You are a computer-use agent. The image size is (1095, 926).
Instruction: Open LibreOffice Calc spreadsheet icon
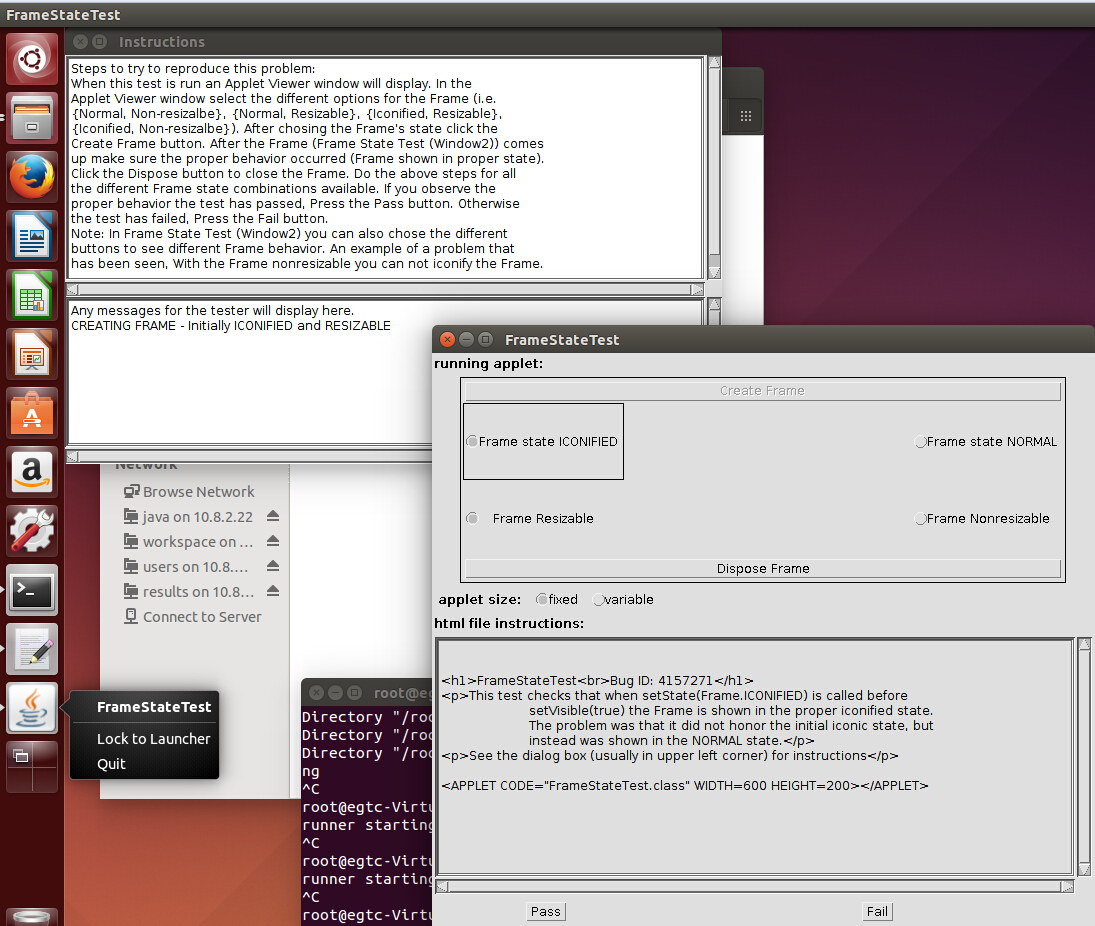[x=33, y=295]
